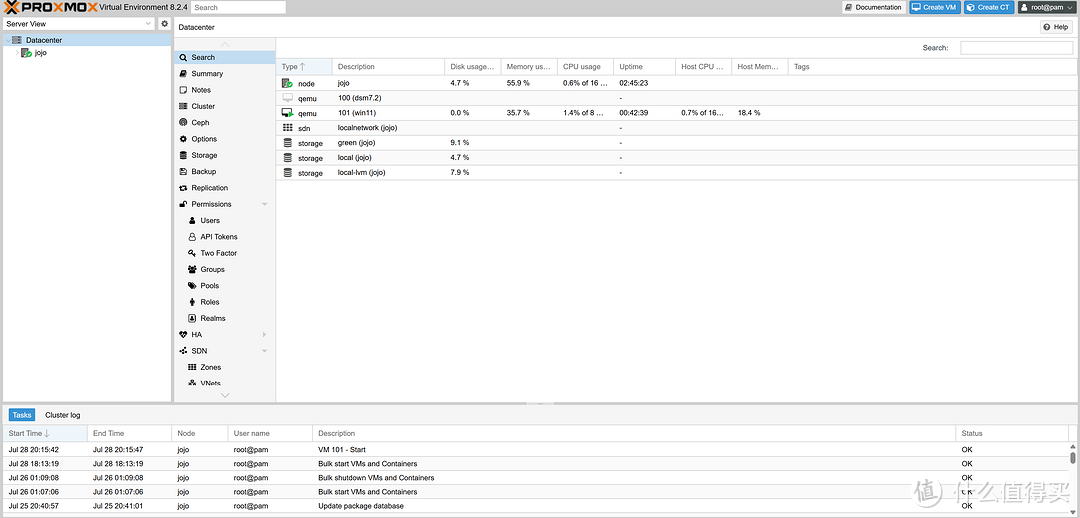
Task: Expand the HA submenu arrow
Action: (x=264, y=335)
